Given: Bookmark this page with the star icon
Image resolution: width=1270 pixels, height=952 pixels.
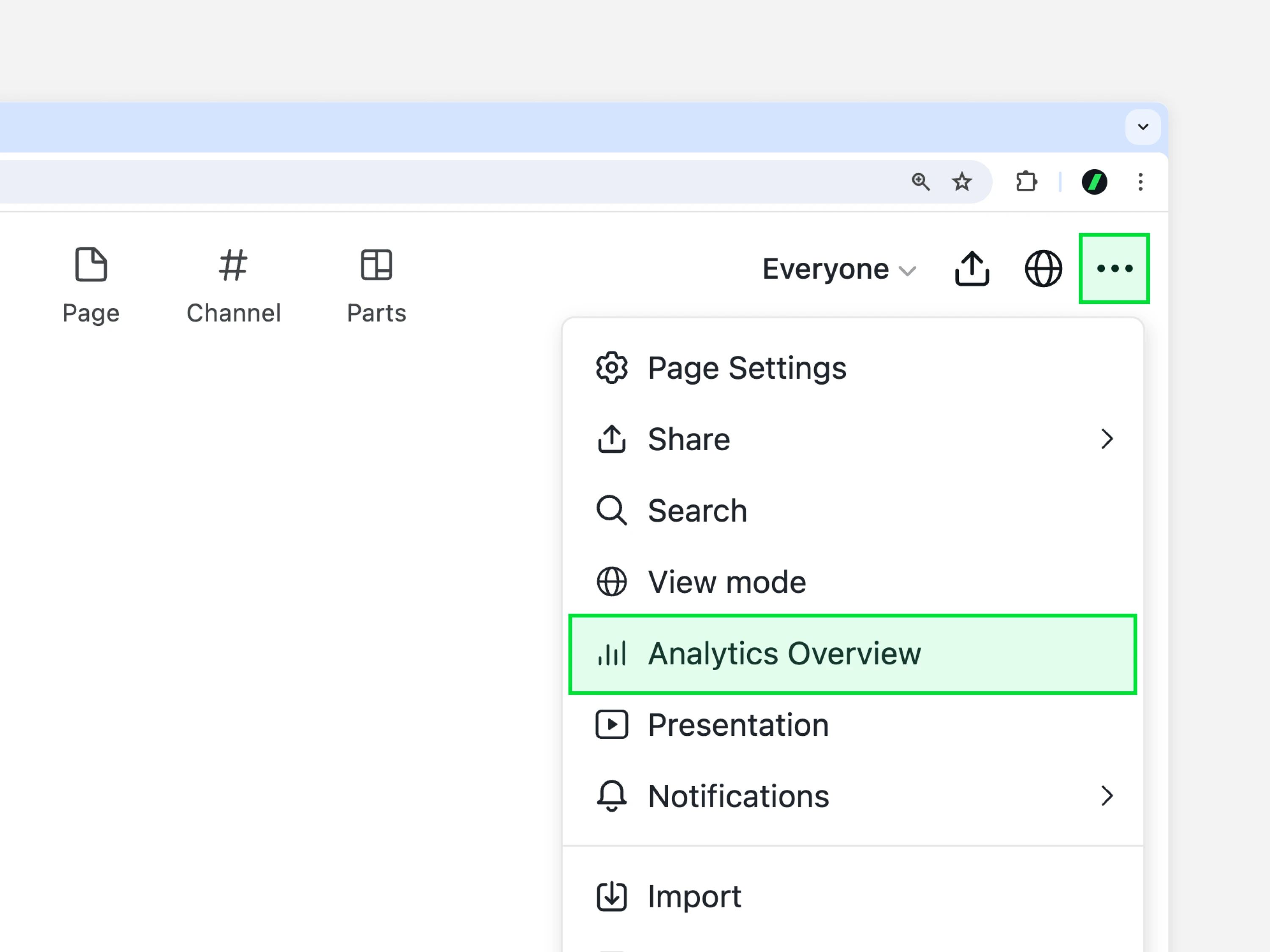Looking at the screenshot, I should point(962,182).
